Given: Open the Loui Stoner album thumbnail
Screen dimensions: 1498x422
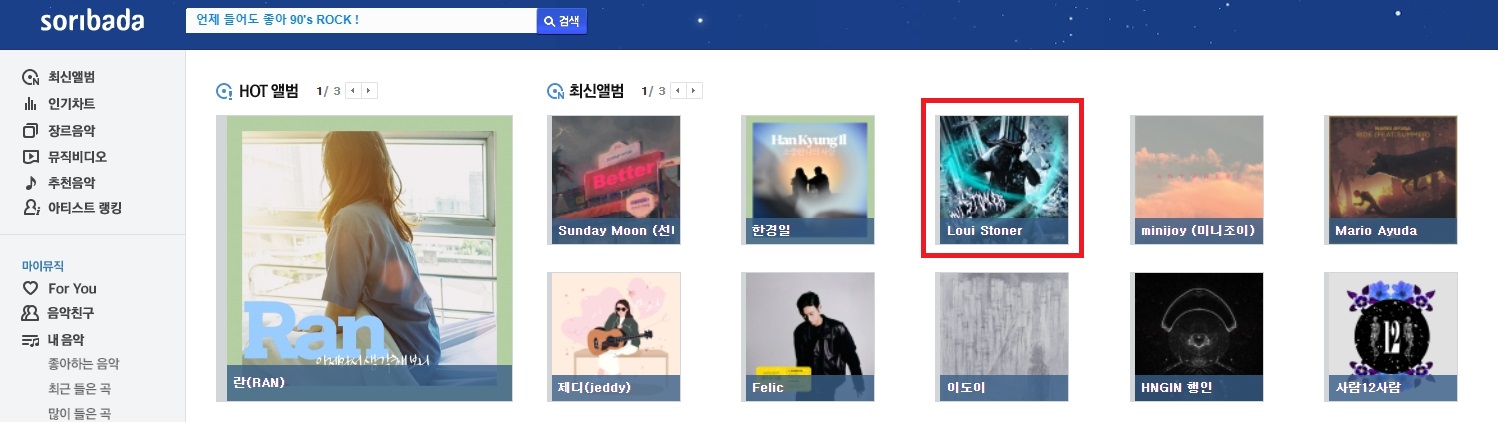Looking at the screenshot, I should (x=1002, y=179).
